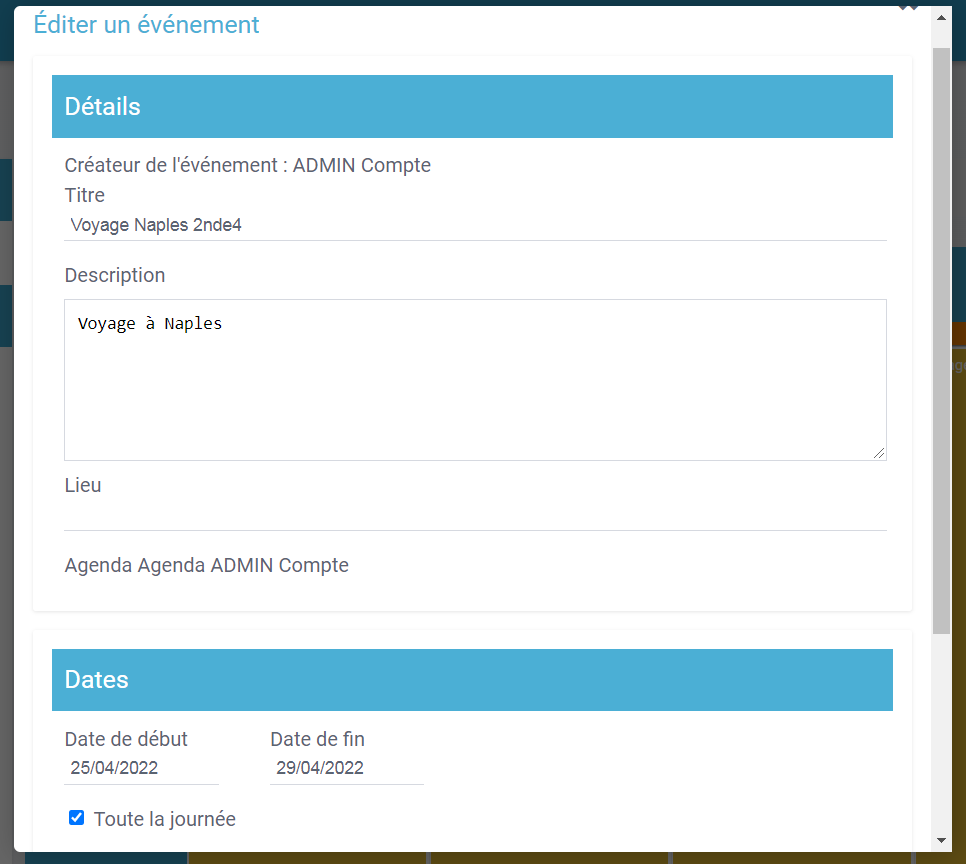Screen dimensions: 966x864
Task: Focus the Description text area
Action: click(x=475, y=380)
